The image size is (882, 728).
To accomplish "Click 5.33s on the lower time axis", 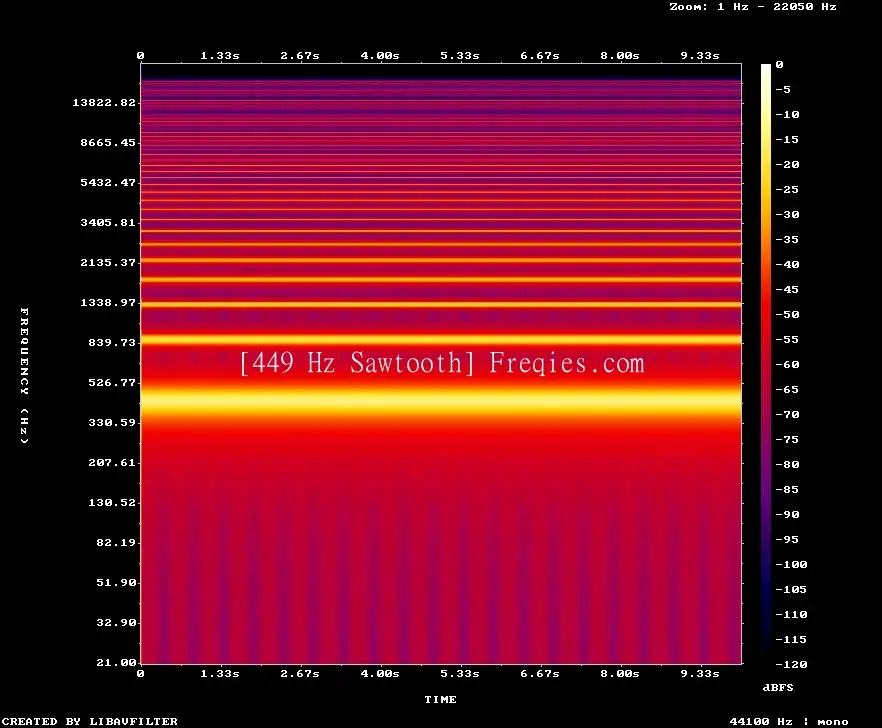I will (x=460, y=673).
